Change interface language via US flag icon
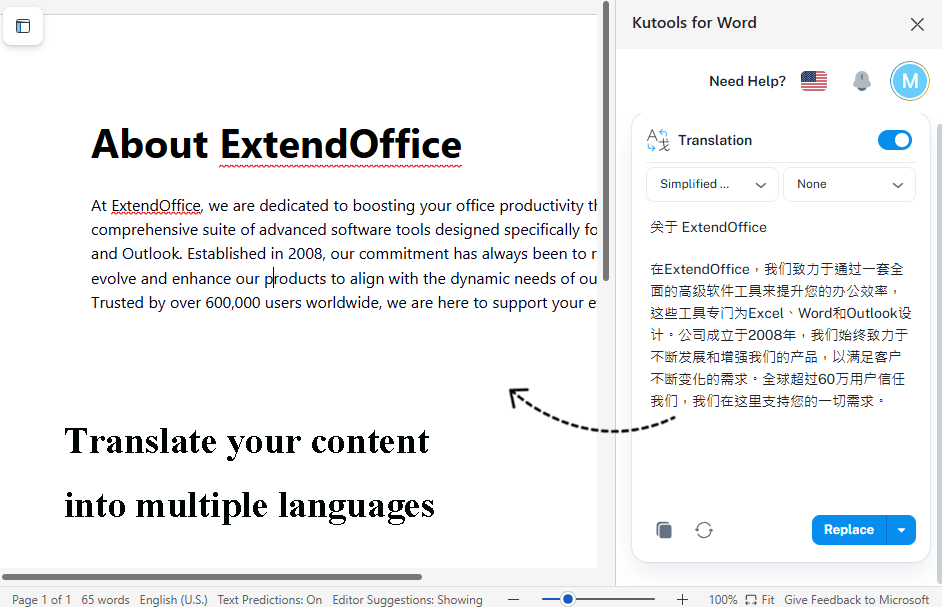The height and width of the screenshot is (607, 942). tap(813, 81)
